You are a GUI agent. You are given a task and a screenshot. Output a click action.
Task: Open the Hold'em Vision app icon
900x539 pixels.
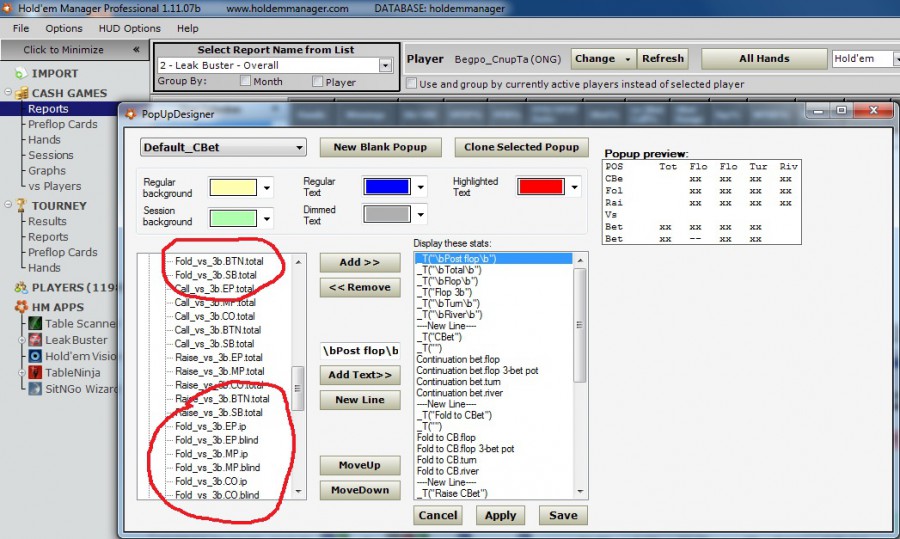35,356
